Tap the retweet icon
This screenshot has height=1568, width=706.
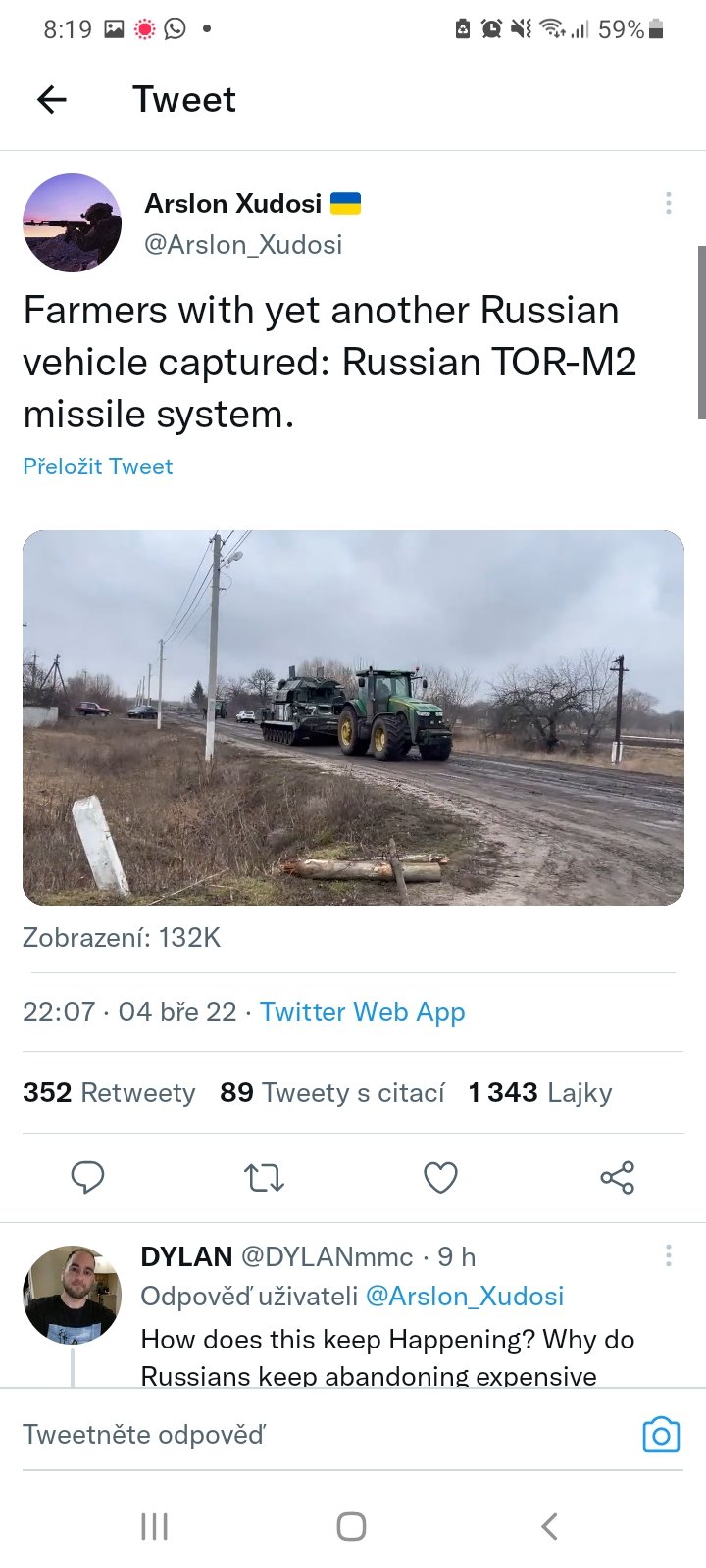coord(264,1177)
